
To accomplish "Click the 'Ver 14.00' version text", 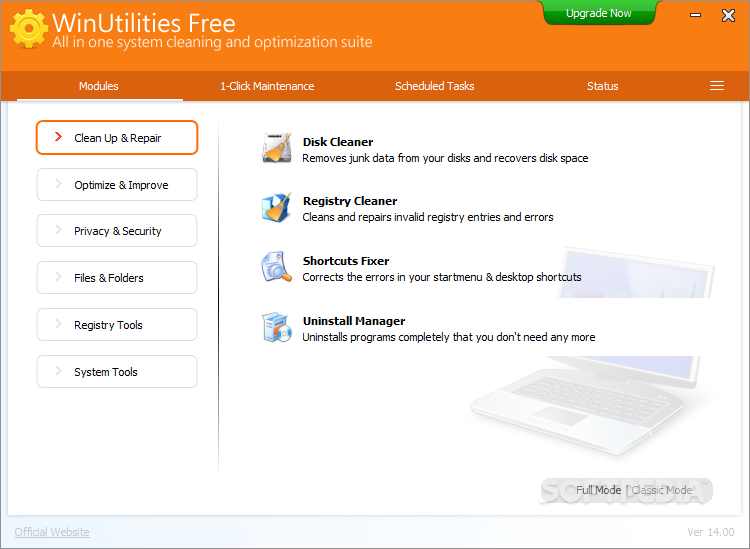I will (711, 532).
